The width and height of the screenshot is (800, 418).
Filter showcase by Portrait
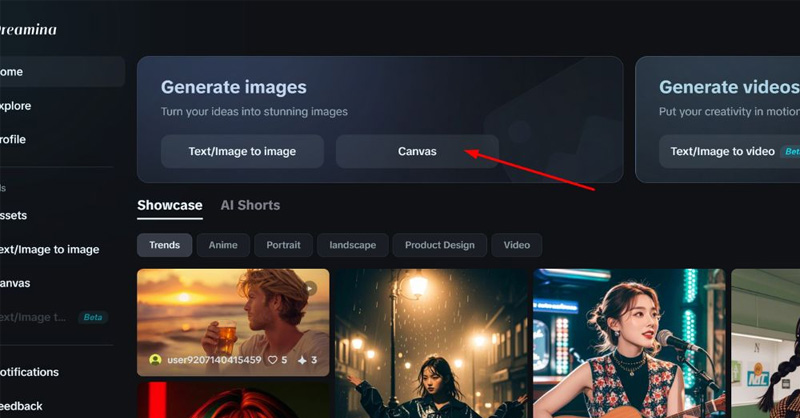click(283, 245)
